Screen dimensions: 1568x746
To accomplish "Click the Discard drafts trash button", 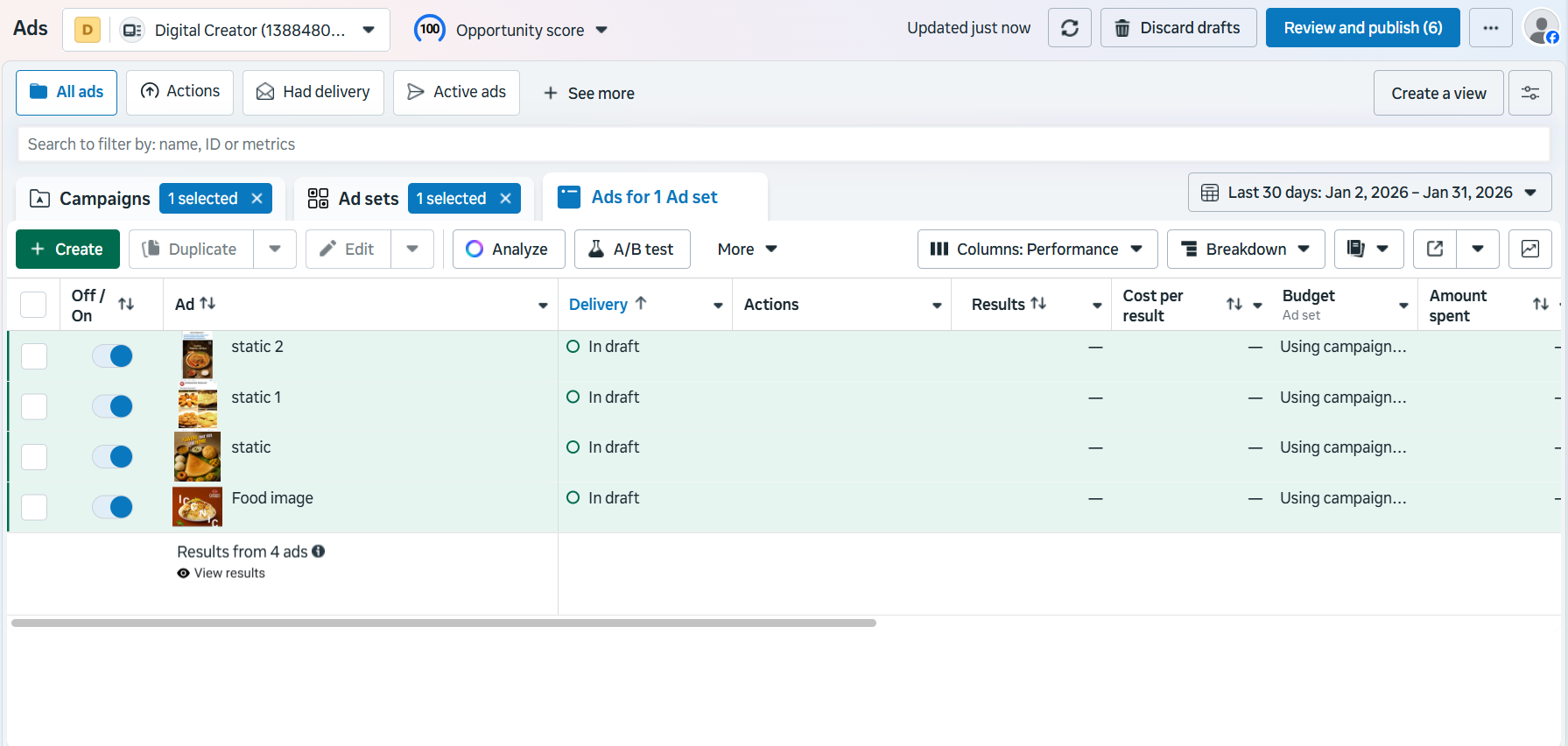I will (1178, 28).
